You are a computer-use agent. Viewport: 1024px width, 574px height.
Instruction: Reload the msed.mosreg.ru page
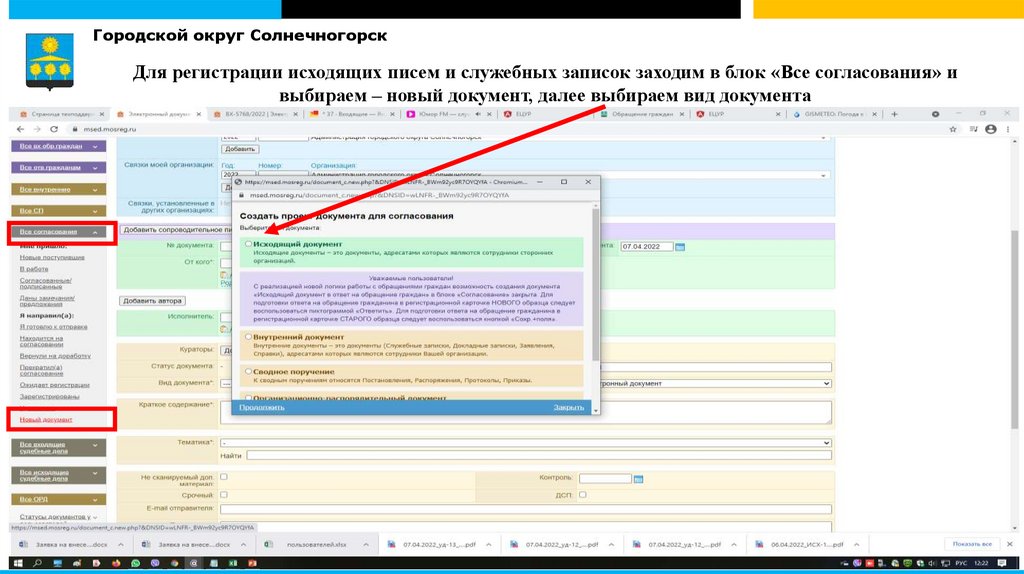click(54, 129)
